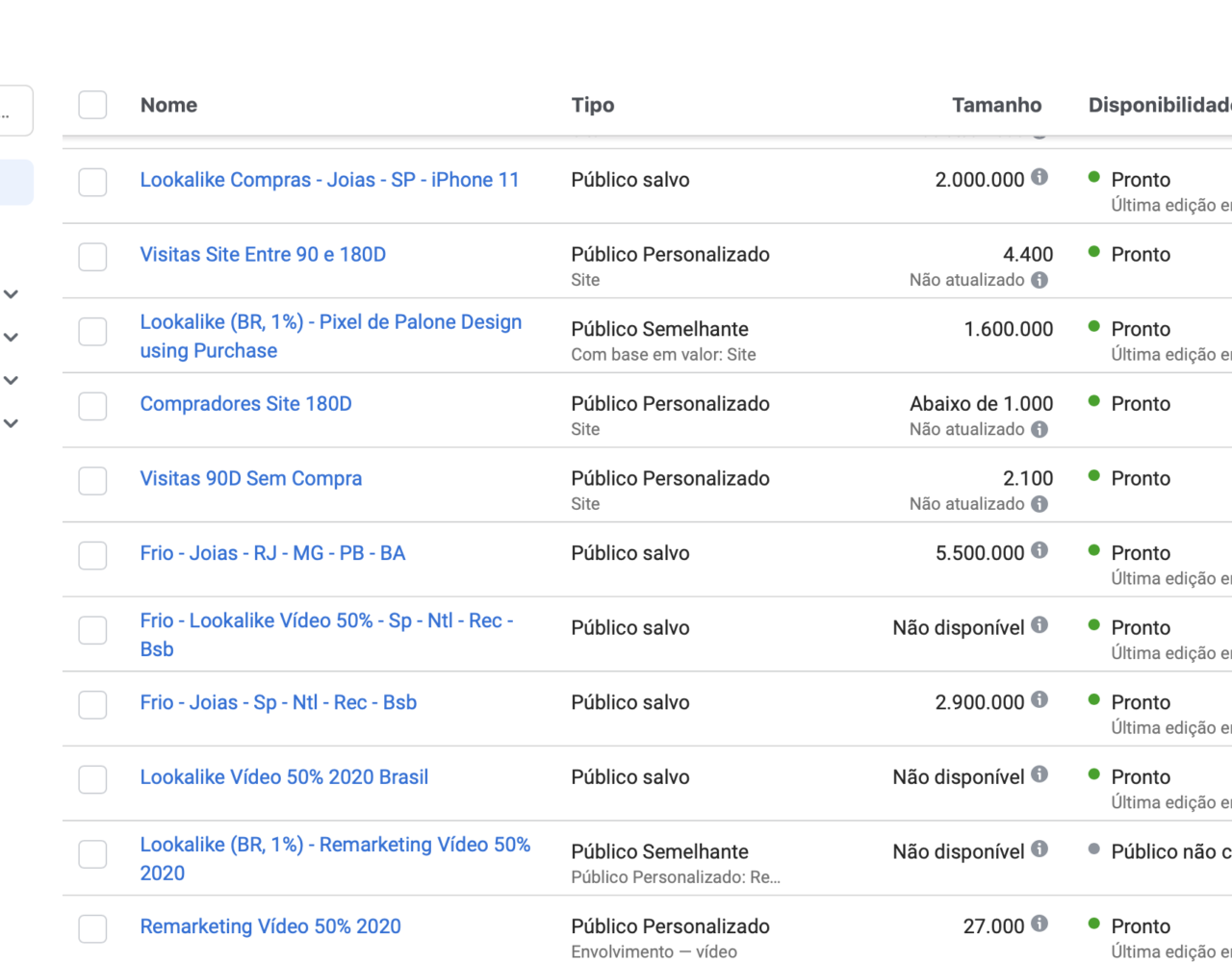Click info icon for Lookalike Vídeo 50% 2020 Brasil
The height and width of the screenshot is (962, 1232).
click(1039, 774)
